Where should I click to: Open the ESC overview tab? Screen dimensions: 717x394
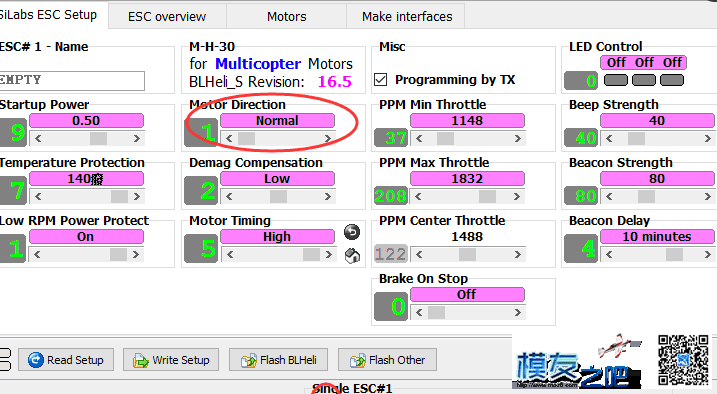[x=167, y=17]
